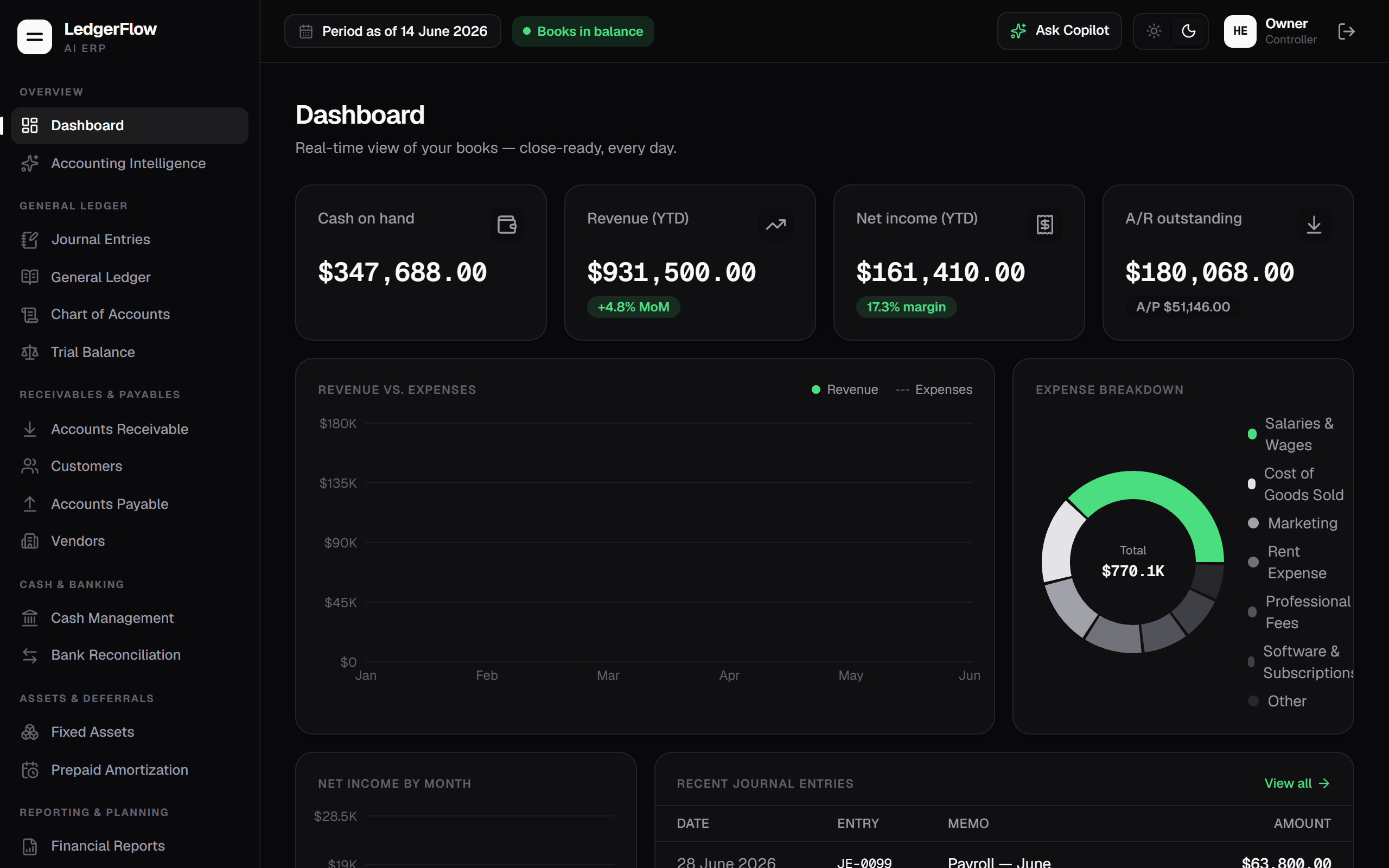Open the Period as of 14 June 2026 selector

[393, 31]
